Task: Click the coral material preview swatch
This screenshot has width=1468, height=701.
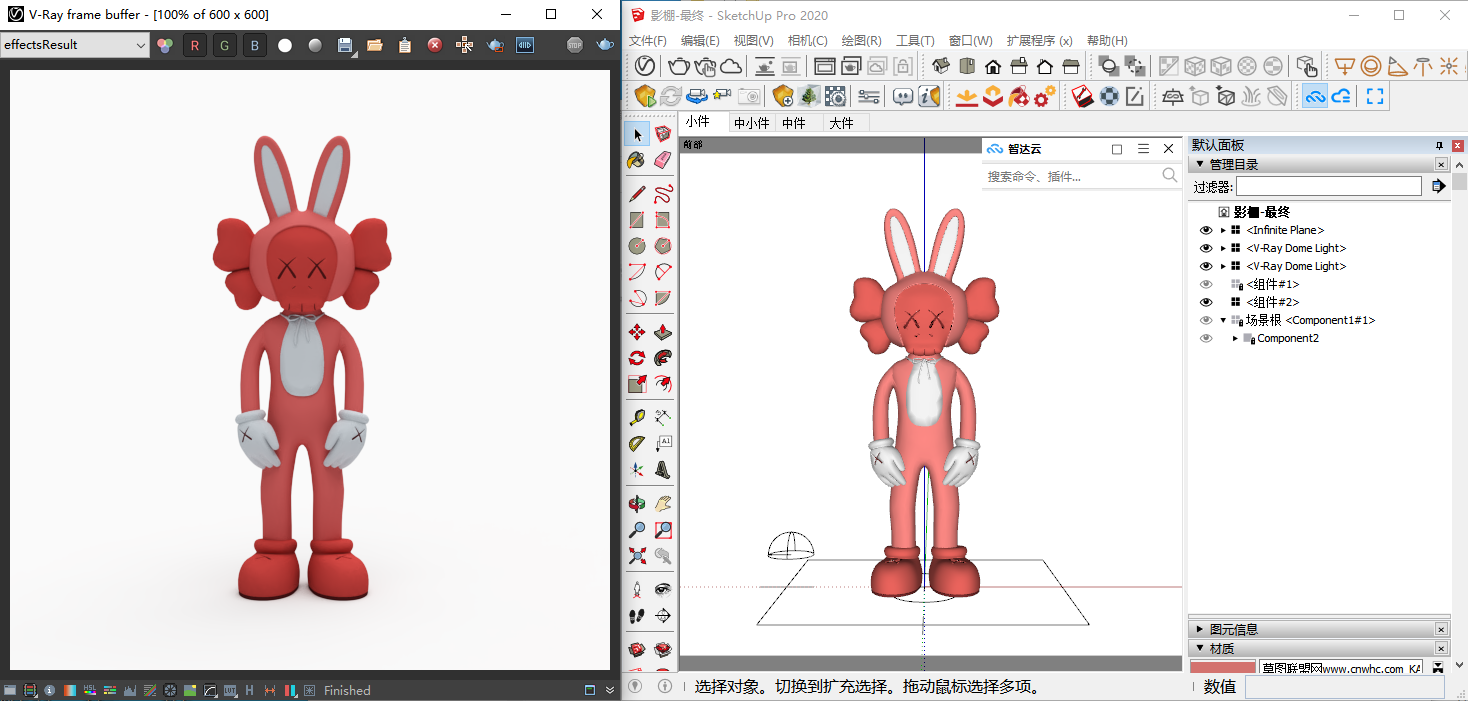Action: click(1222, 667)
